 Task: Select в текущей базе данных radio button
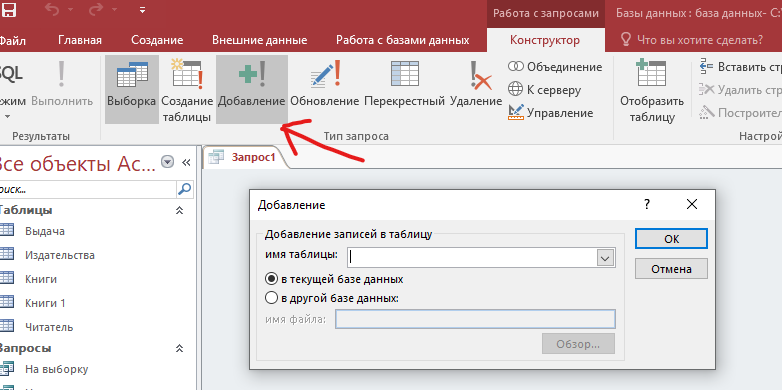click(x=271, y=279)
